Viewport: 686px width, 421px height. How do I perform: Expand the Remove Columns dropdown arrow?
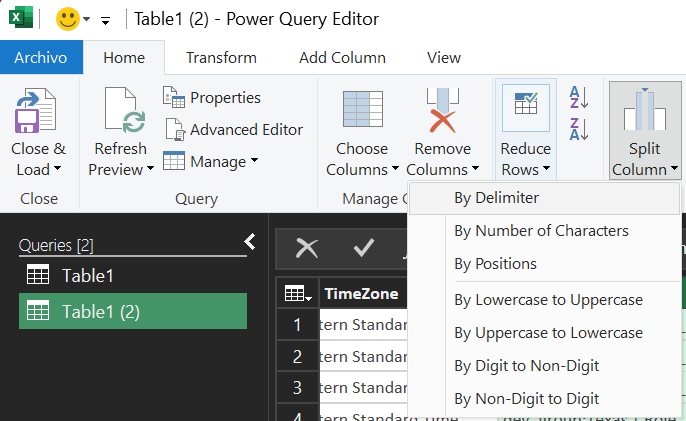tap(476, 168)
